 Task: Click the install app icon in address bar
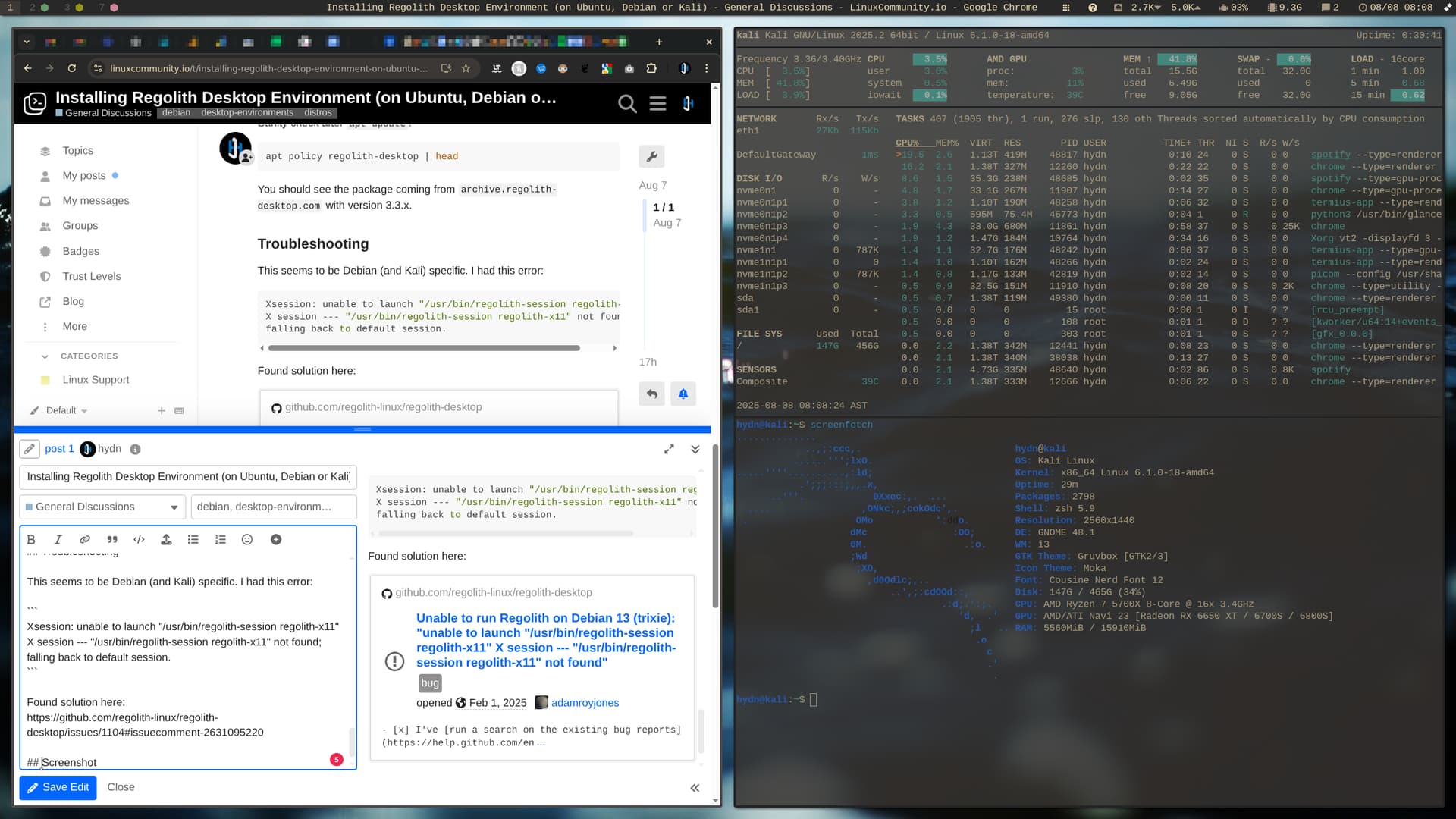tap(446, 68)
